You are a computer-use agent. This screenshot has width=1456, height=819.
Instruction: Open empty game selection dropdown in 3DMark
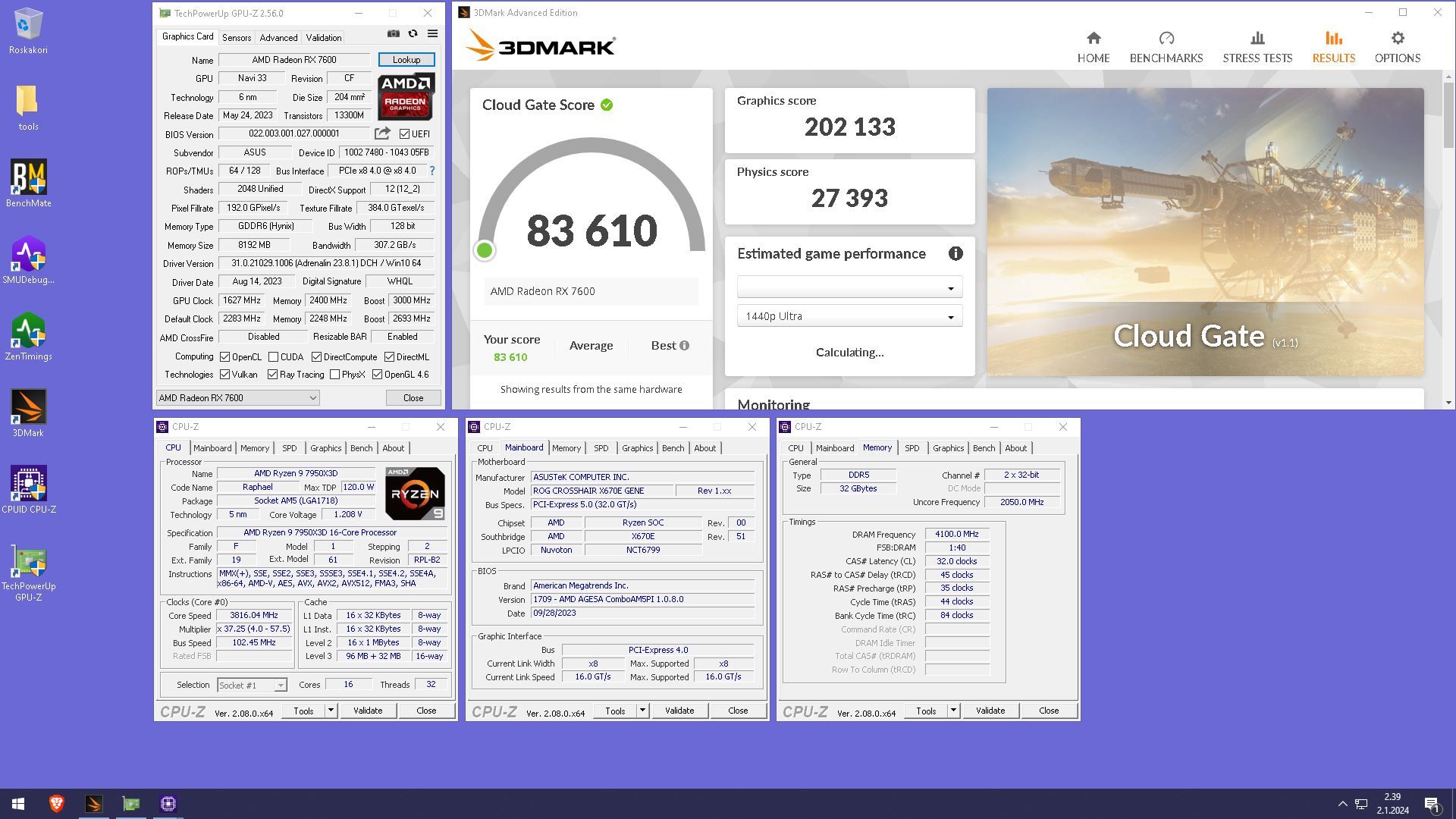(849, 287)
